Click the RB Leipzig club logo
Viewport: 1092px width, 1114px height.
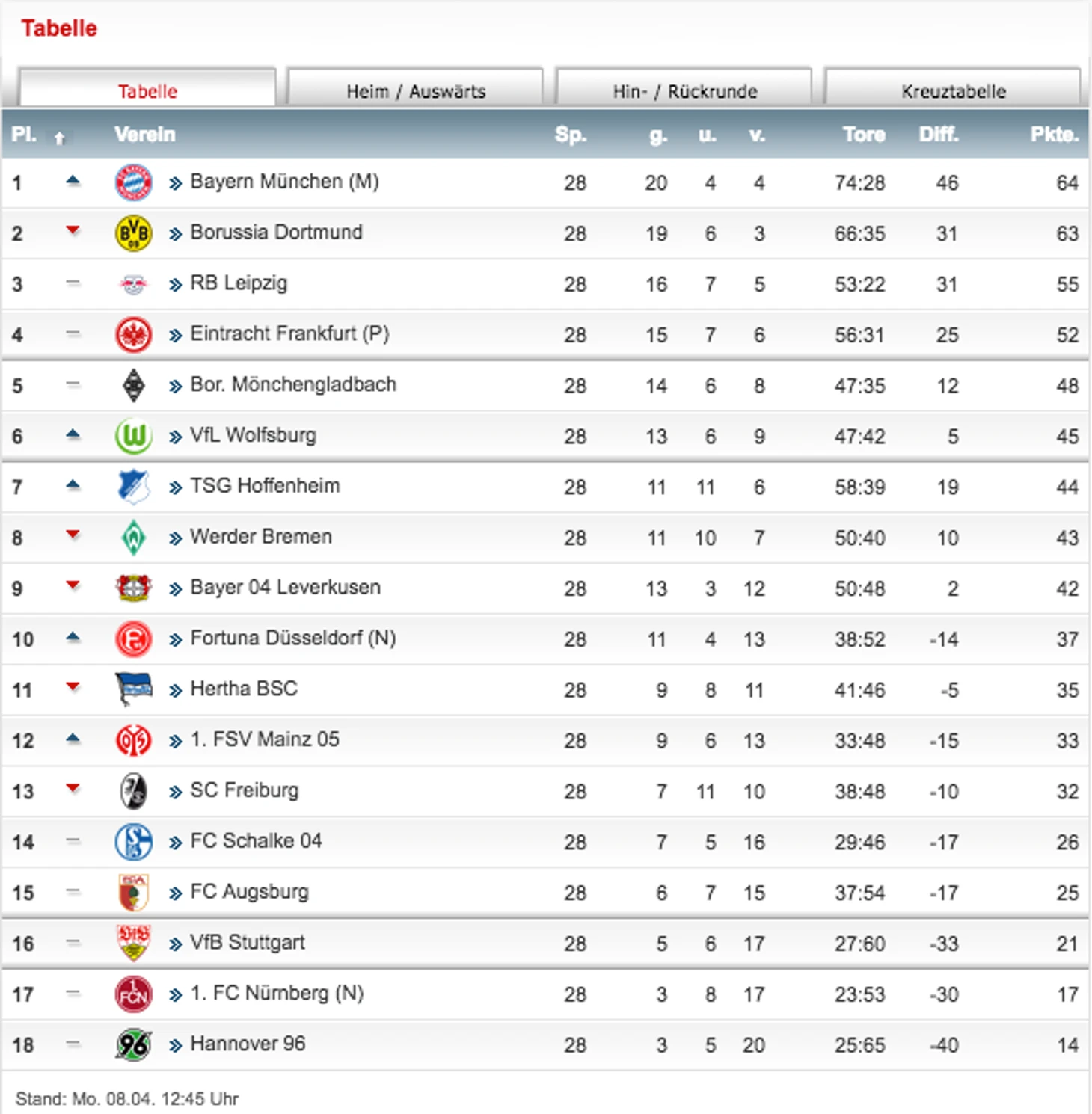134,284
